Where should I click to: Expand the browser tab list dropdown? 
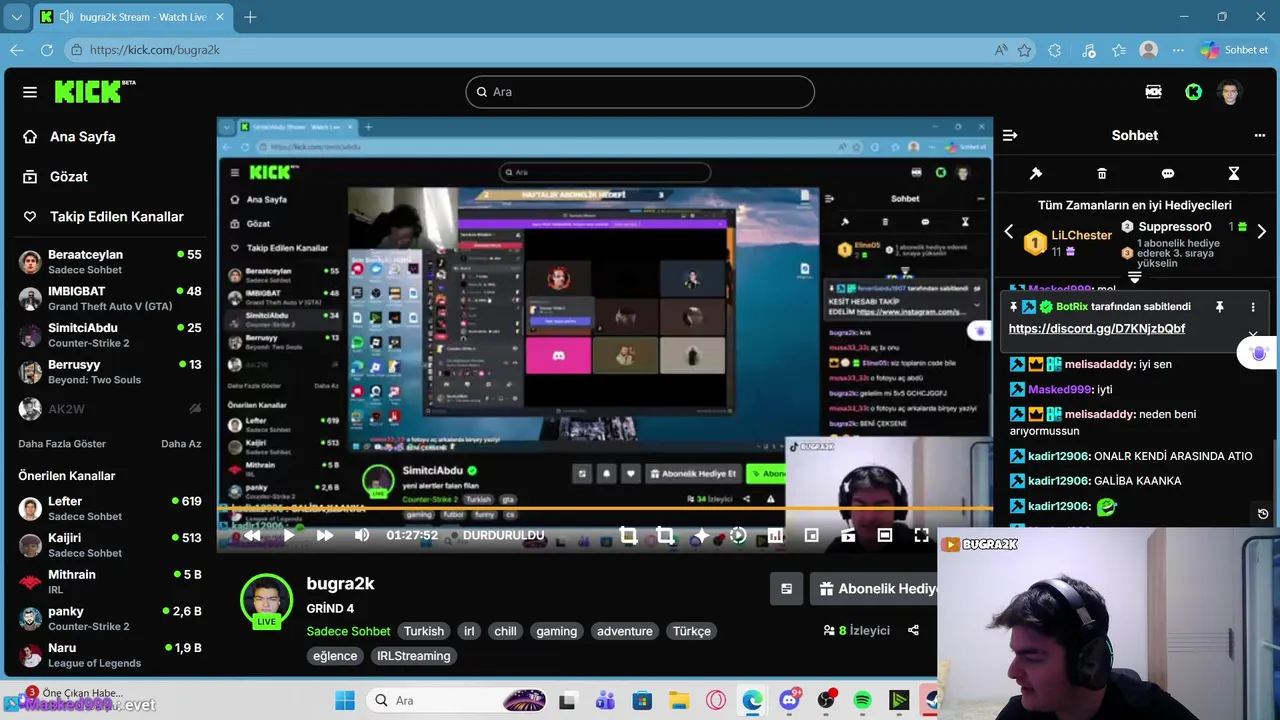(16, 17)
